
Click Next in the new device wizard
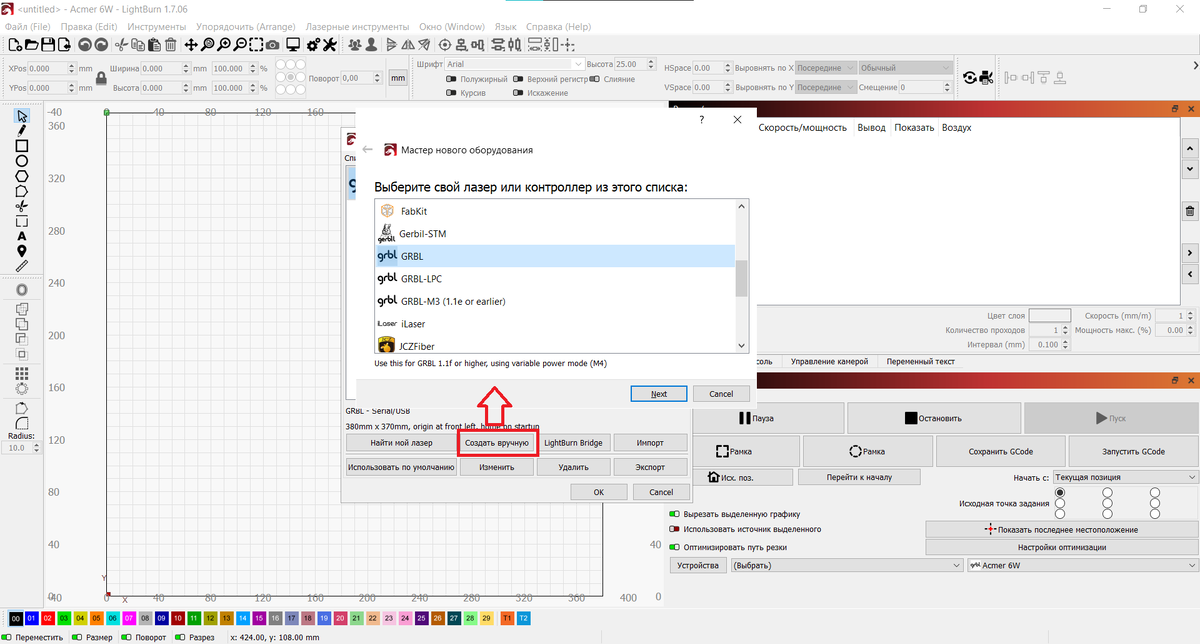coord(659,394)
